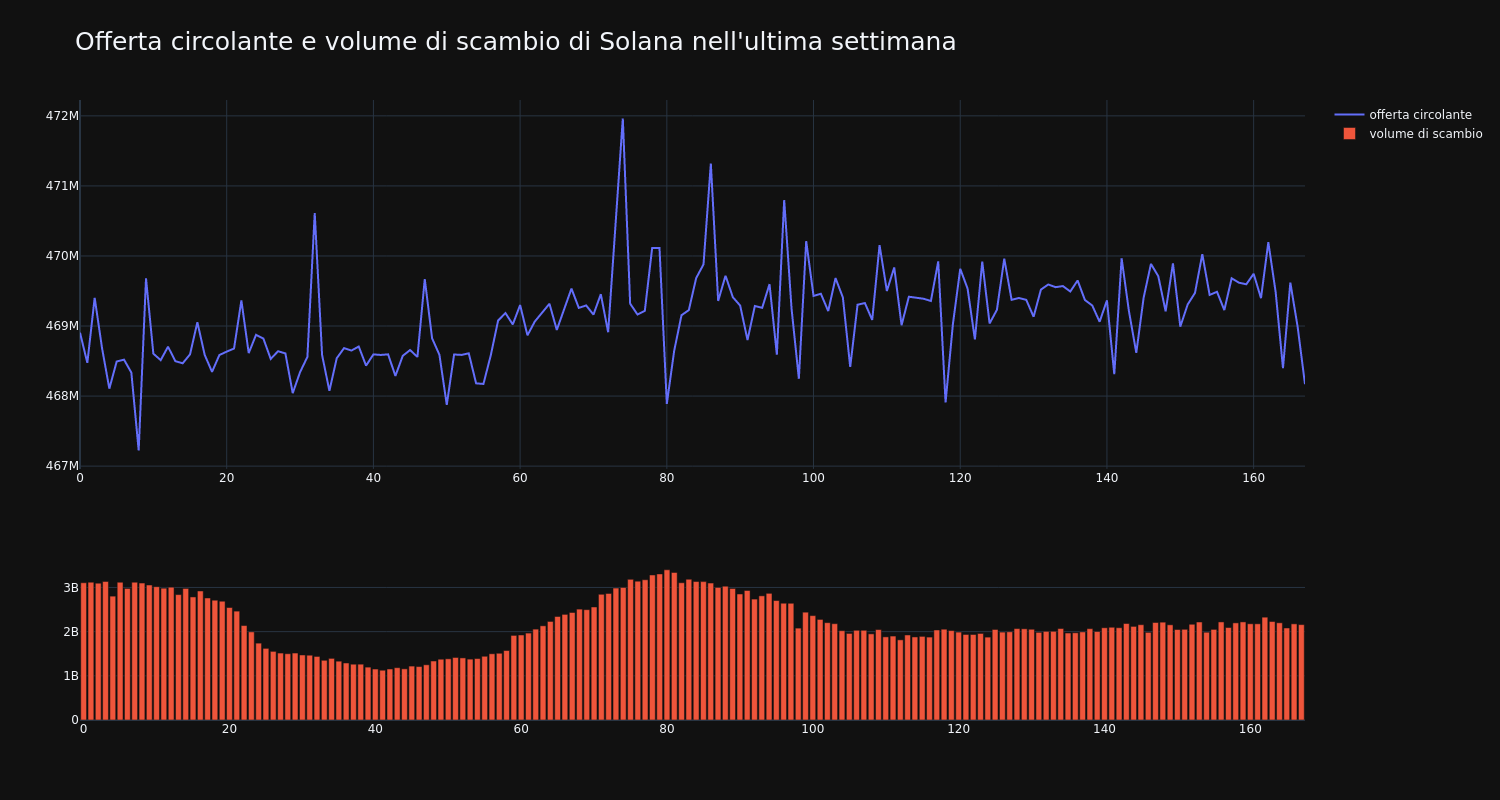Click the chart title about Solana
Image resolution: width=1500 pixels, height=800 pixels.
515,42
